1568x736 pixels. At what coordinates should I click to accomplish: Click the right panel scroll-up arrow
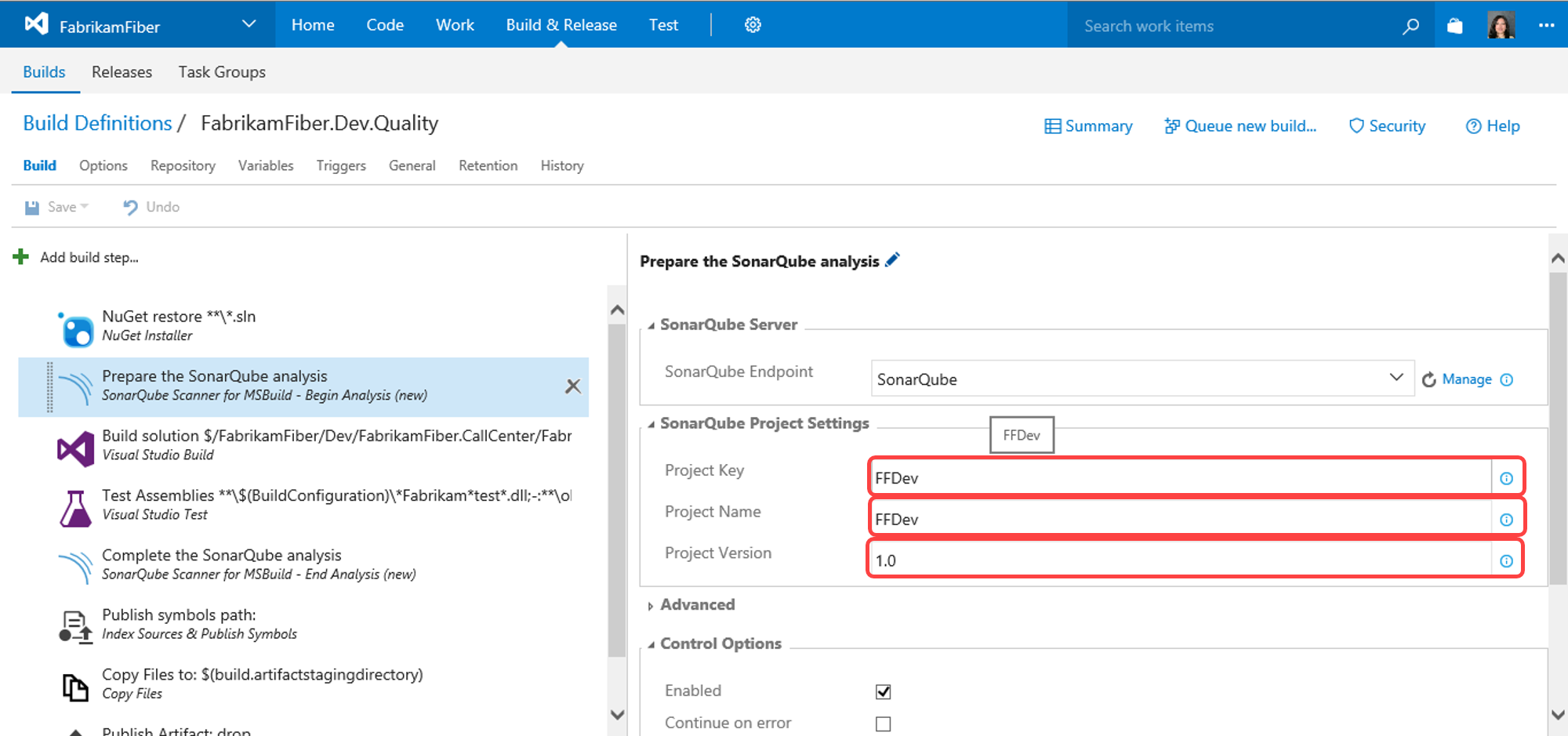click(x=1558, y=258)
